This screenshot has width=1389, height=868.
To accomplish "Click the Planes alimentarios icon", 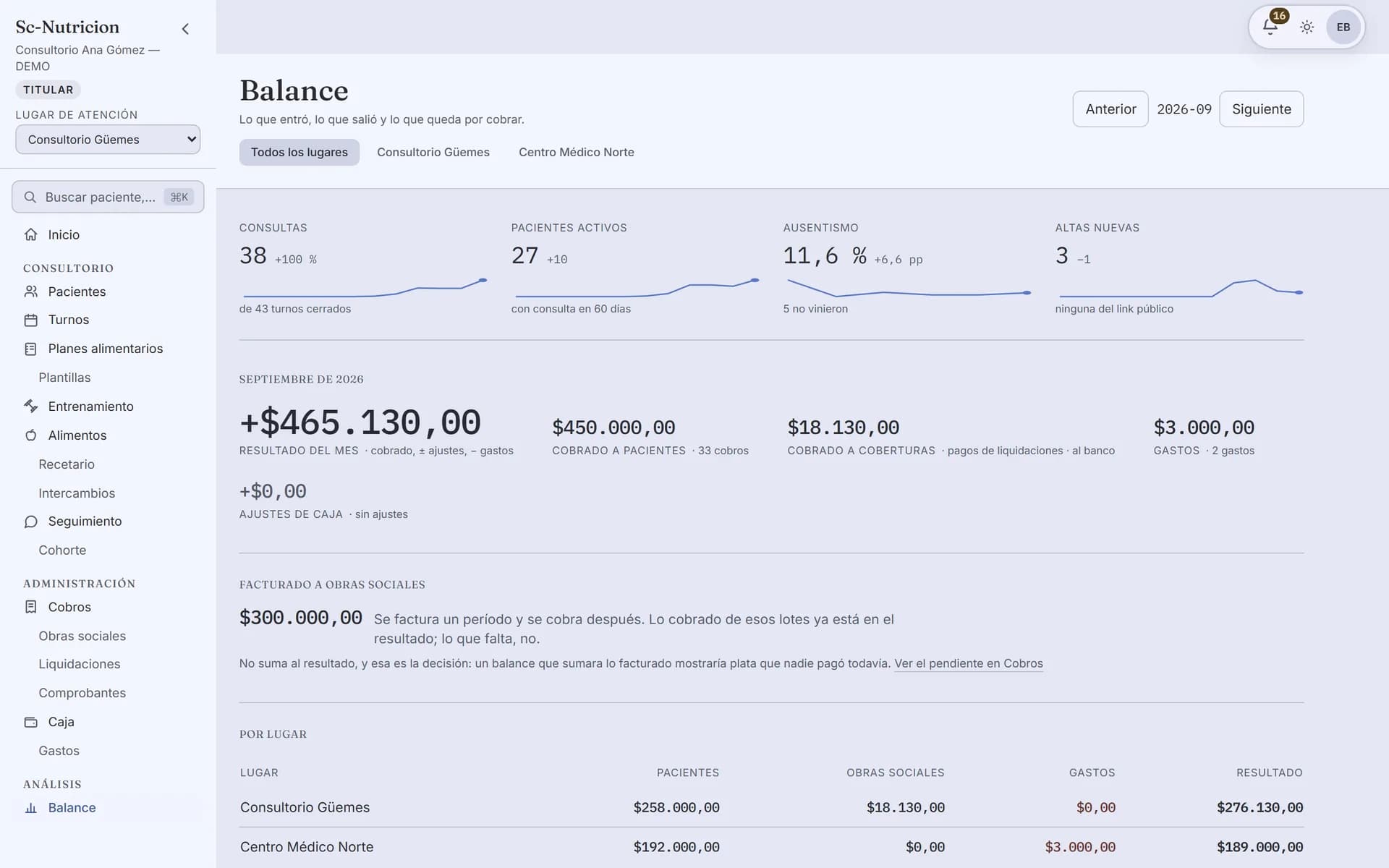I will coord(30,349).
